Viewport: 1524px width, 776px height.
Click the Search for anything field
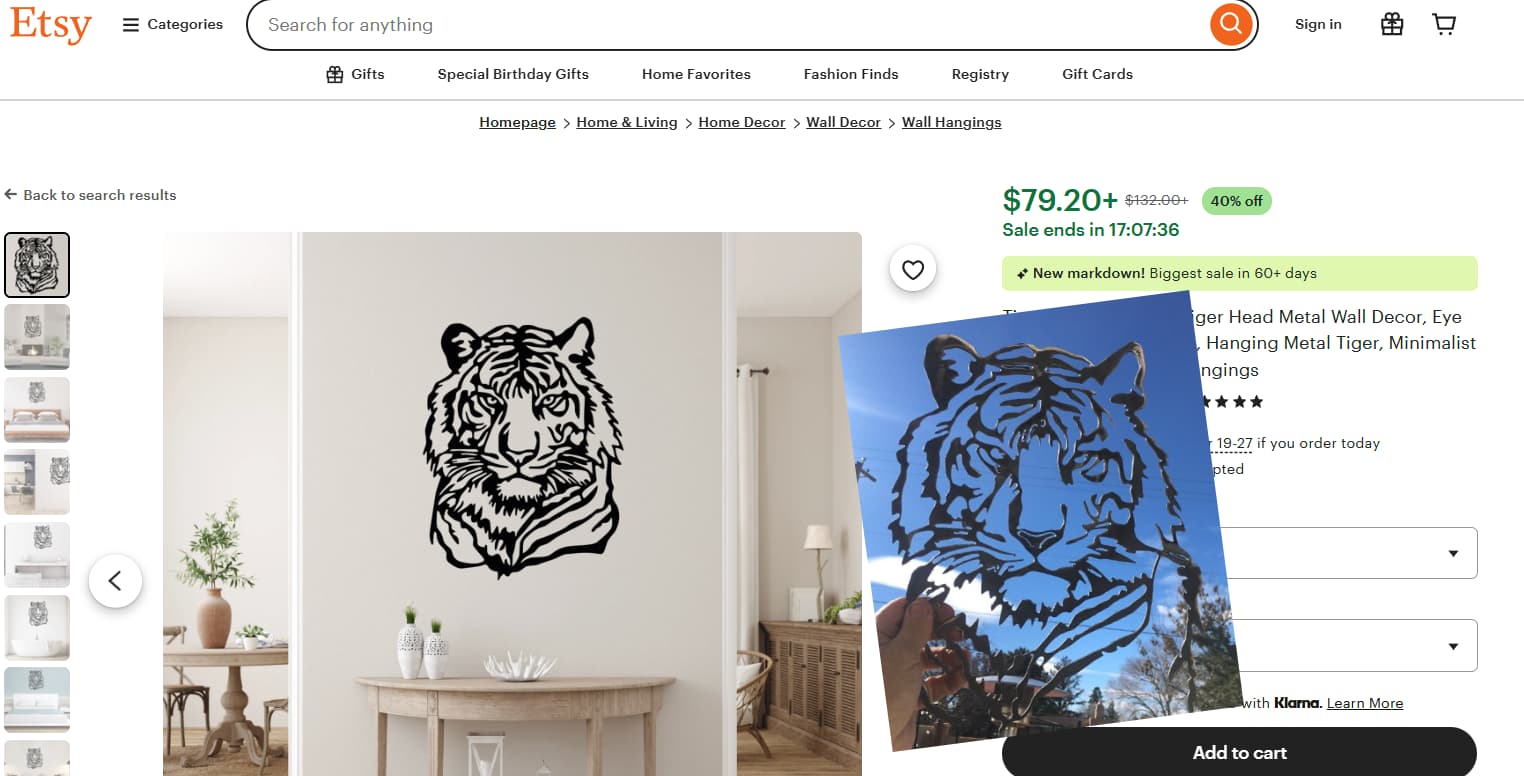point(727,24)
